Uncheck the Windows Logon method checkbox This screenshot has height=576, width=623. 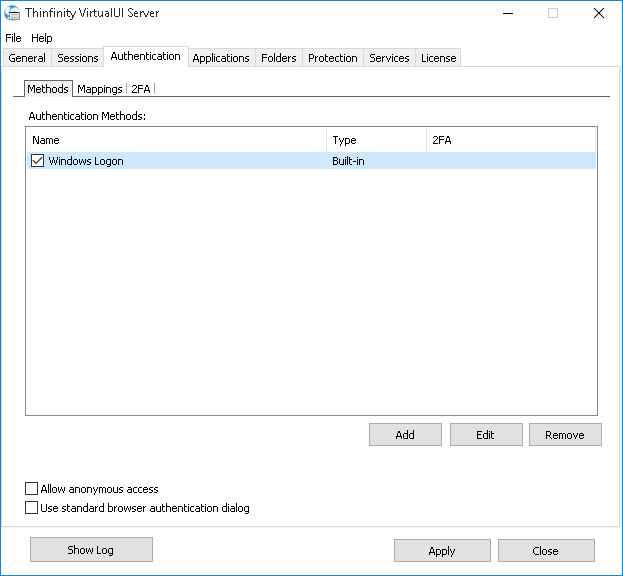click(x=38, y=161)
